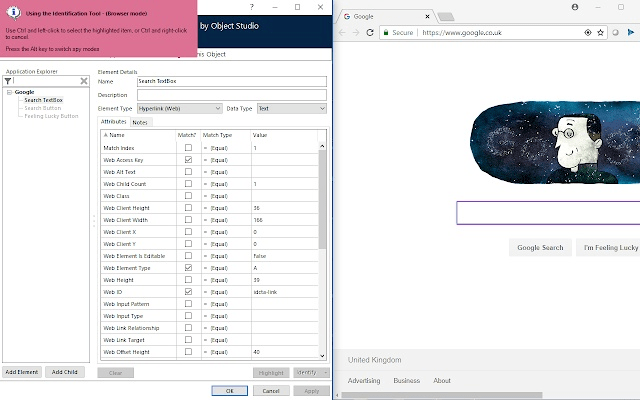Click the Cancel button
The image size is (640, 400).
[x=271, y=391]
